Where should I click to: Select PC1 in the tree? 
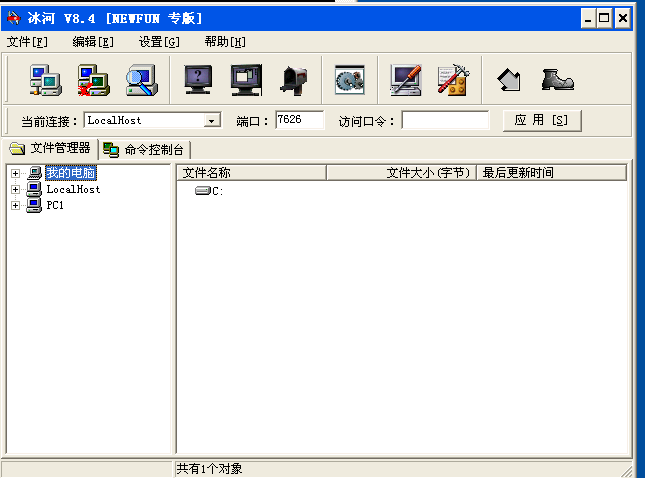tap(55, 205)
